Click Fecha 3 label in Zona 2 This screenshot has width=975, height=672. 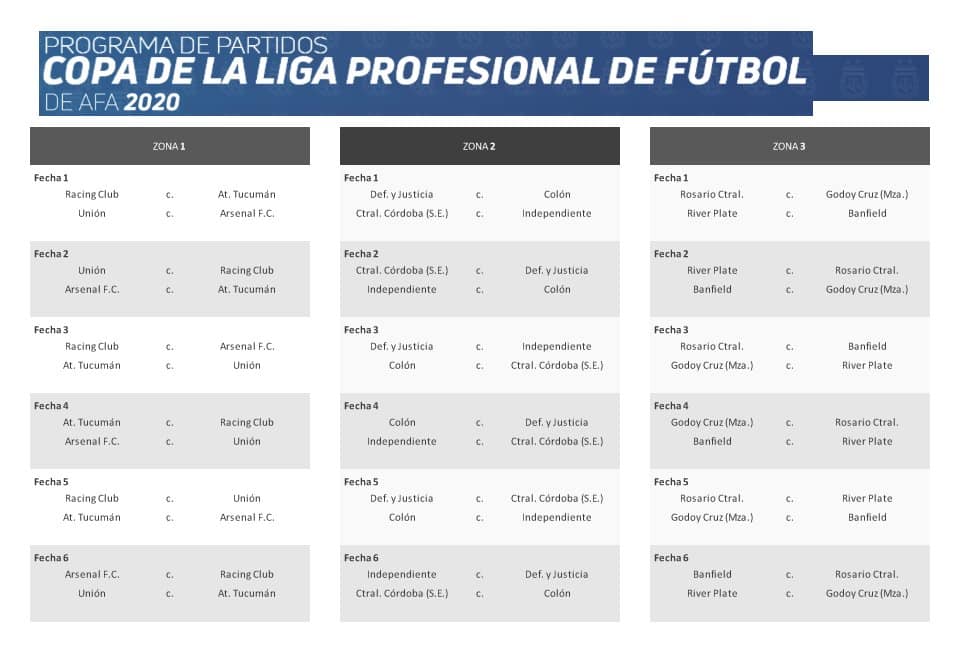point(361,330)
